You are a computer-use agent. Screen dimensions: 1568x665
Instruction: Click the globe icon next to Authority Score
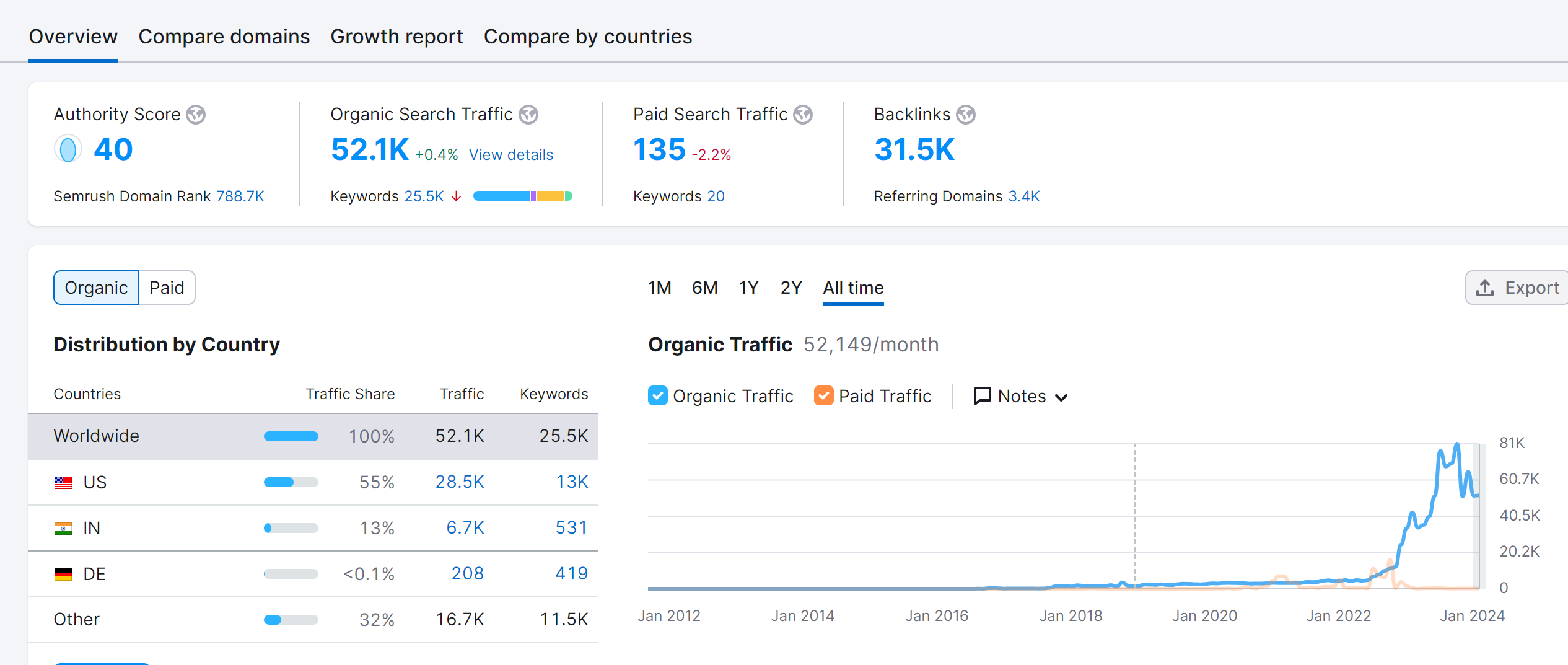[196, 115]
